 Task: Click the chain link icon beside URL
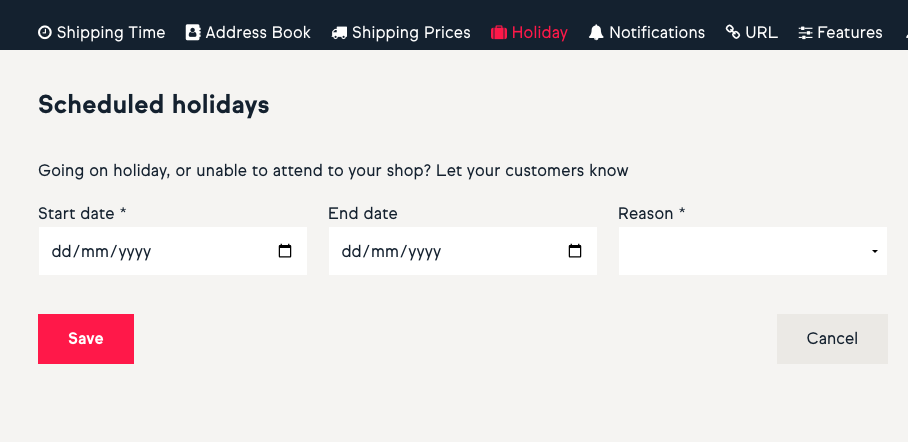tap(733, 32)
